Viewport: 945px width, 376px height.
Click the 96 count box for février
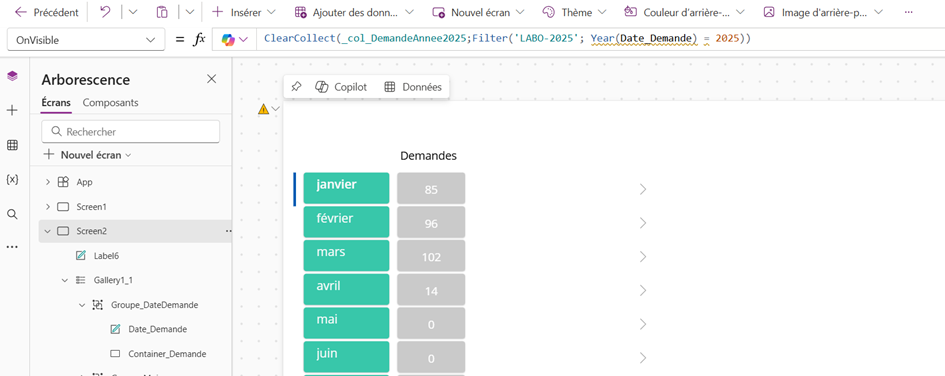pyautogui.click(x=431, y=222)
